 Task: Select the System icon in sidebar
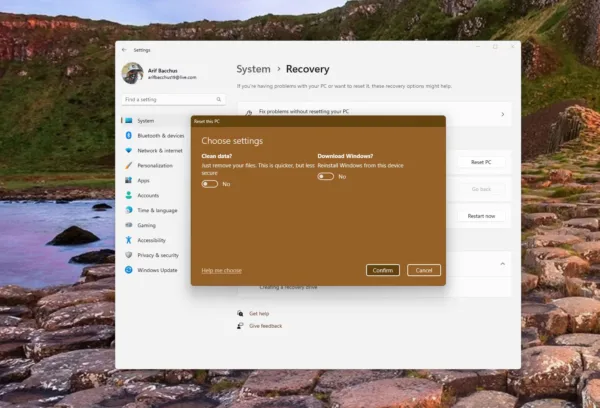129,121
